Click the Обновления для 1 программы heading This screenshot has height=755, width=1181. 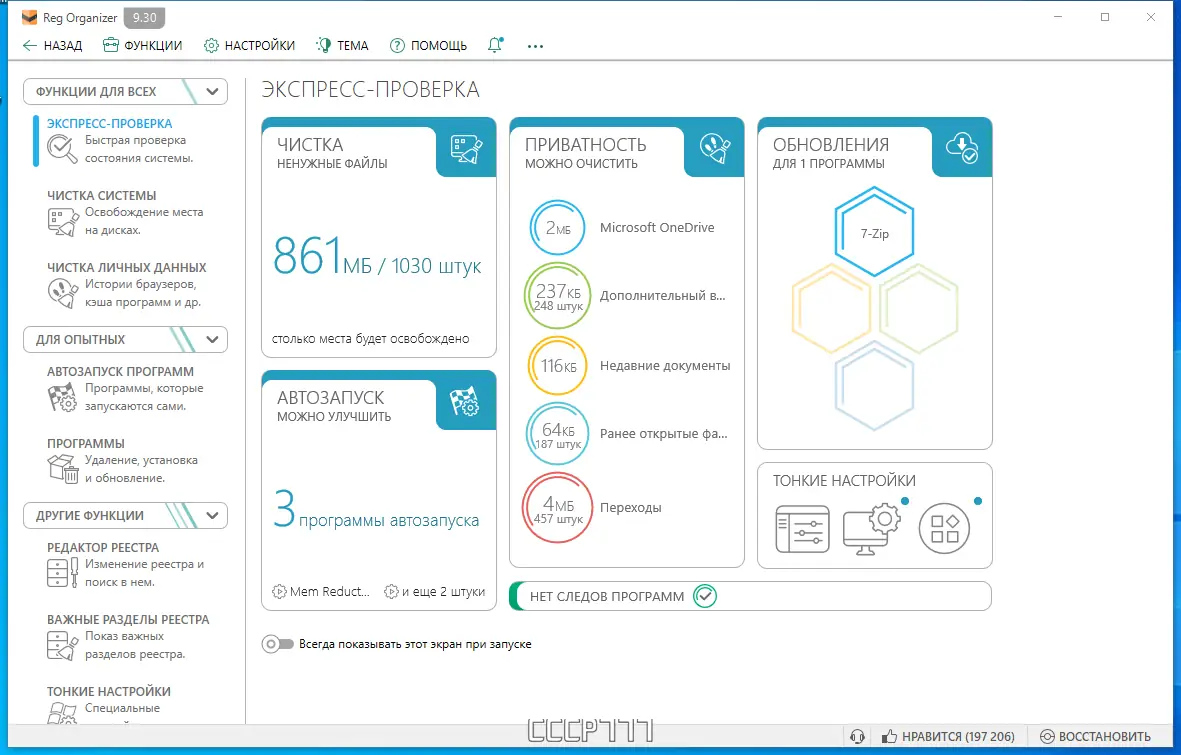pyautogui.click(x=831, y=152)
